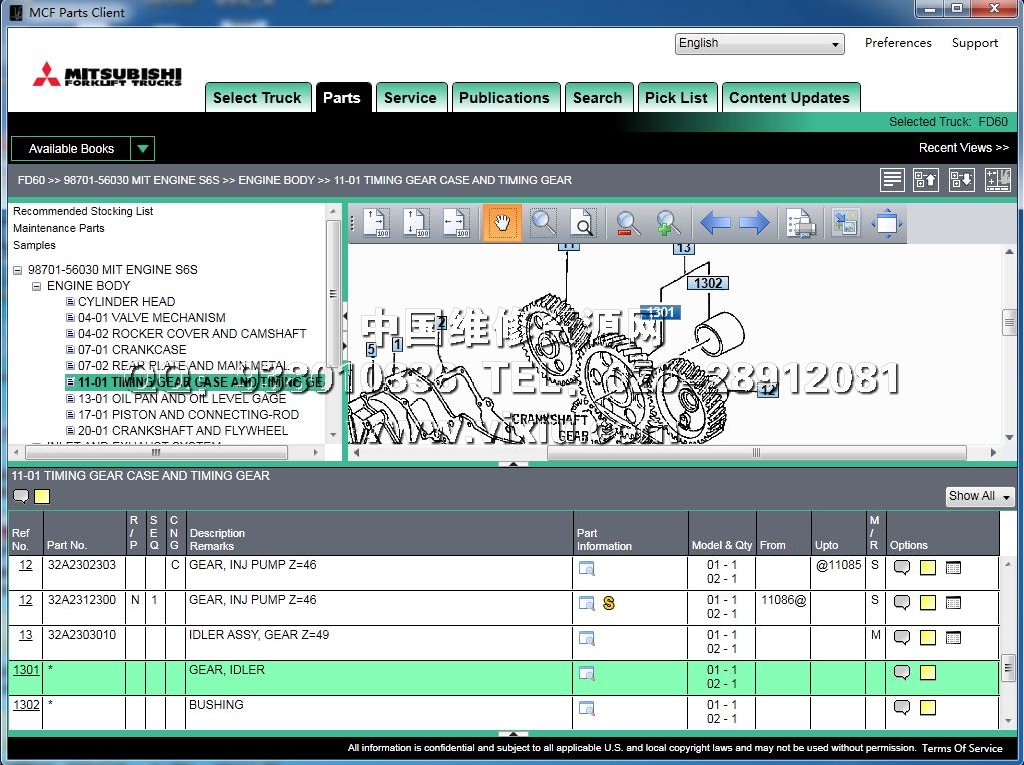Image resolution: width=1024 pixels, height=765 pixels.
Task: Go back with the left blue arrow
Action: point(714,223)
